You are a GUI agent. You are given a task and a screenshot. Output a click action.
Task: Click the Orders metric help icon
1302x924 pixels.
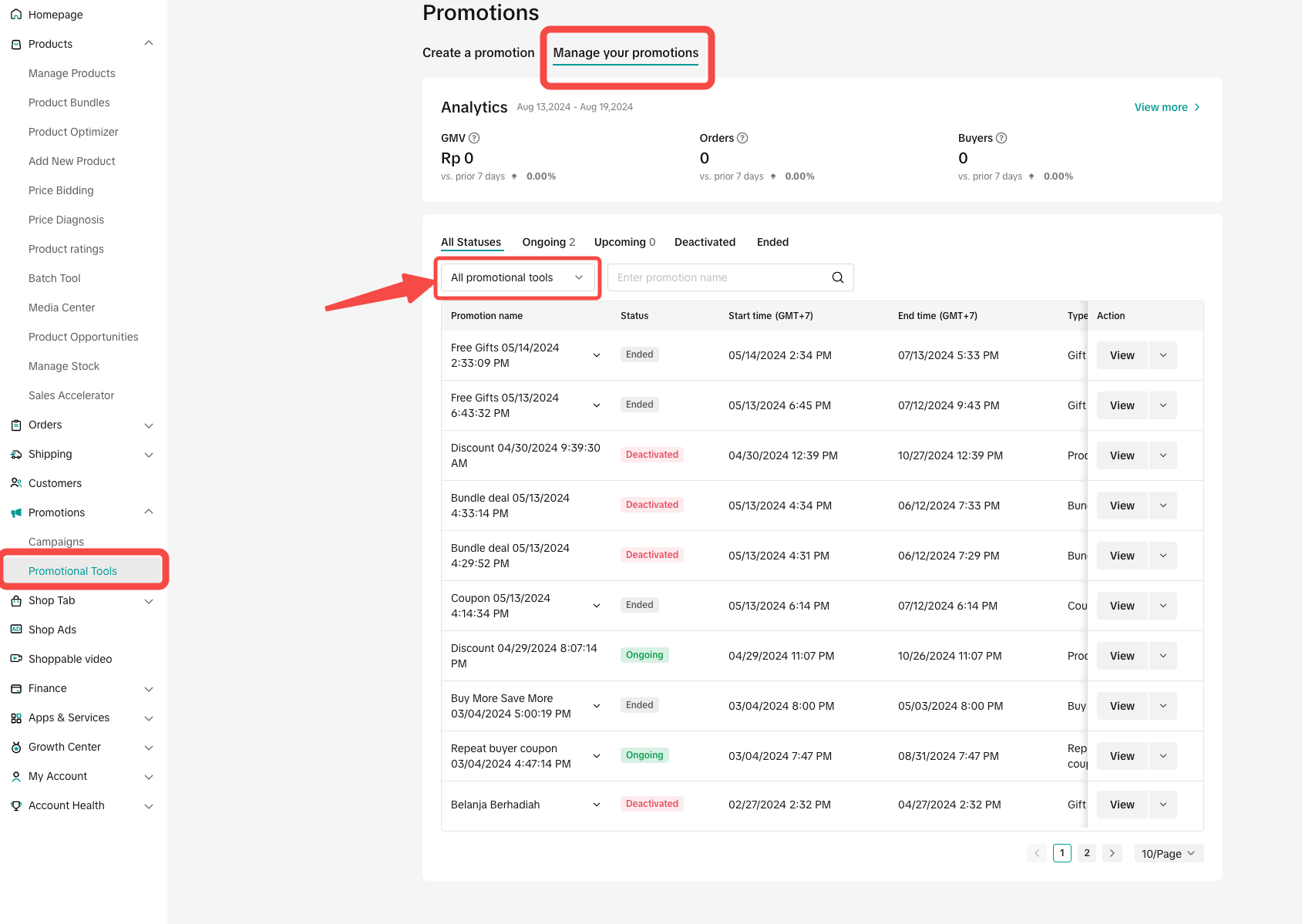pos(742,138)
